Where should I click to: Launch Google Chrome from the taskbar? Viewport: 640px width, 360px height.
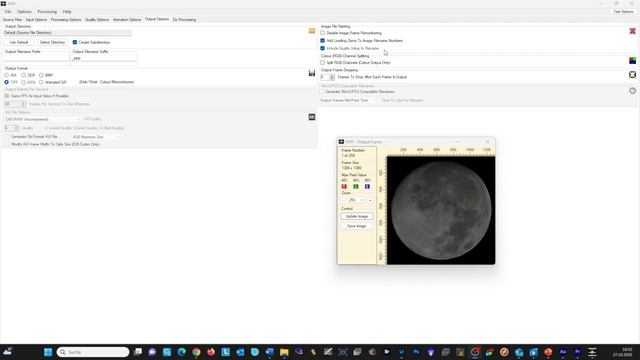(x=196, y=352)
